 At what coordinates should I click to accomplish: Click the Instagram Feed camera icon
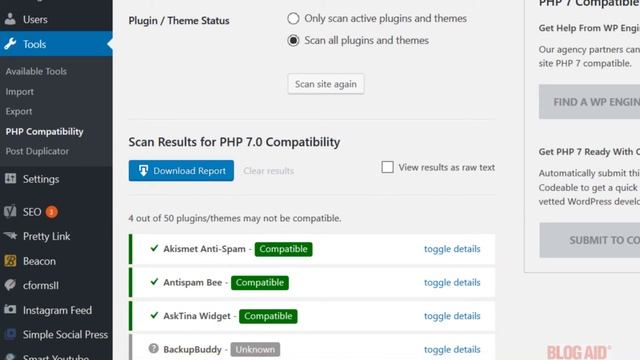(10, 310)
